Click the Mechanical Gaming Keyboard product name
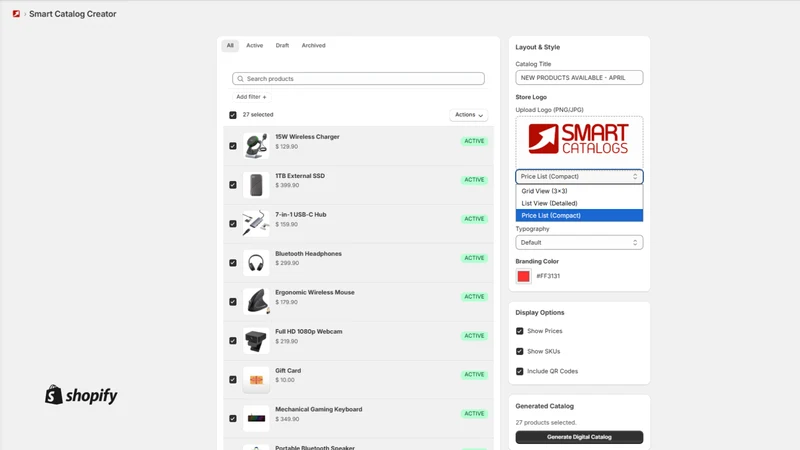The width and height of the screenshot is (800, 450). tap(318, 409)
